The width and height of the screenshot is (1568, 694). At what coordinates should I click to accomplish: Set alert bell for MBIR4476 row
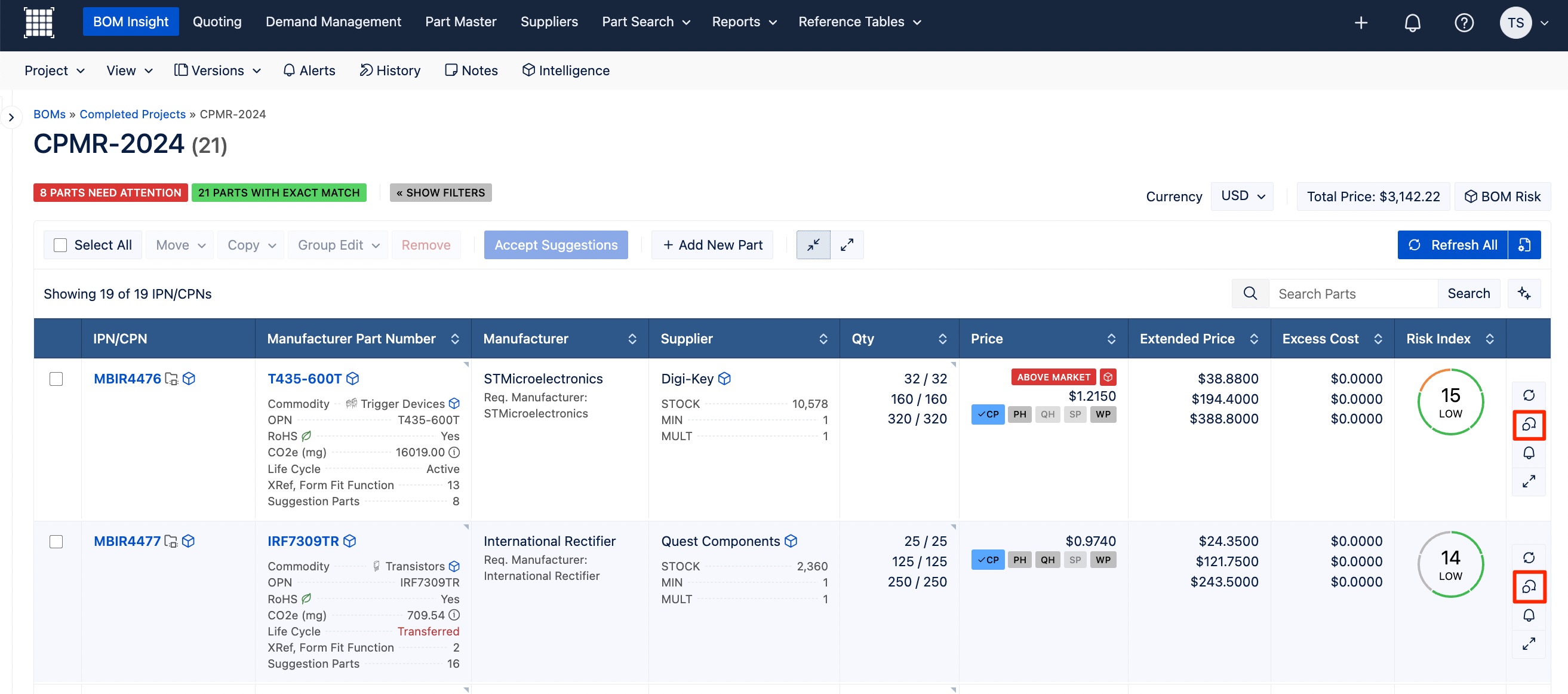pyautogui.click(x=1529, y=453)
